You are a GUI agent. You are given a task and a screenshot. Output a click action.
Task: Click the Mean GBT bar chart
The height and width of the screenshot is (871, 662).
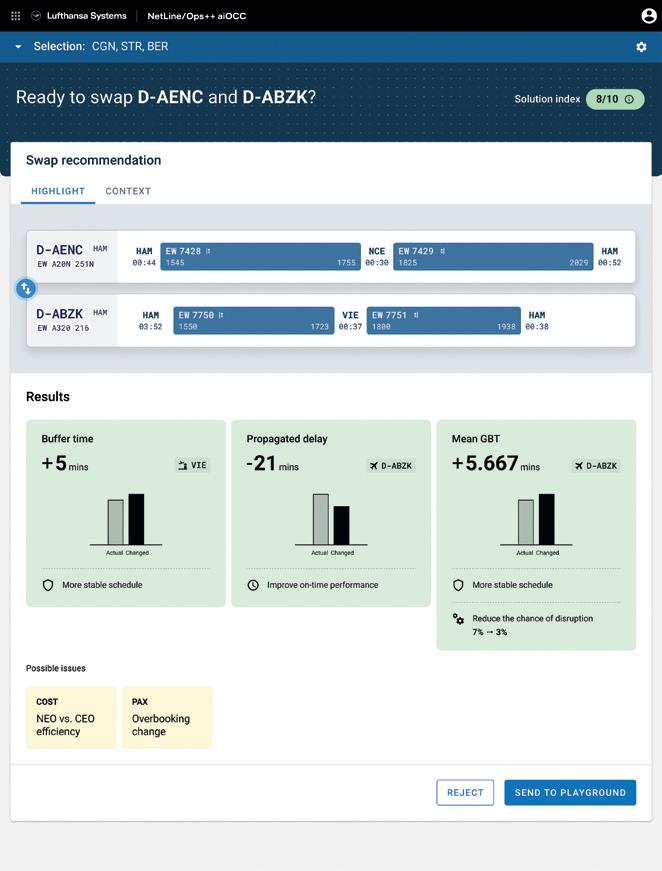click(536, 524)
